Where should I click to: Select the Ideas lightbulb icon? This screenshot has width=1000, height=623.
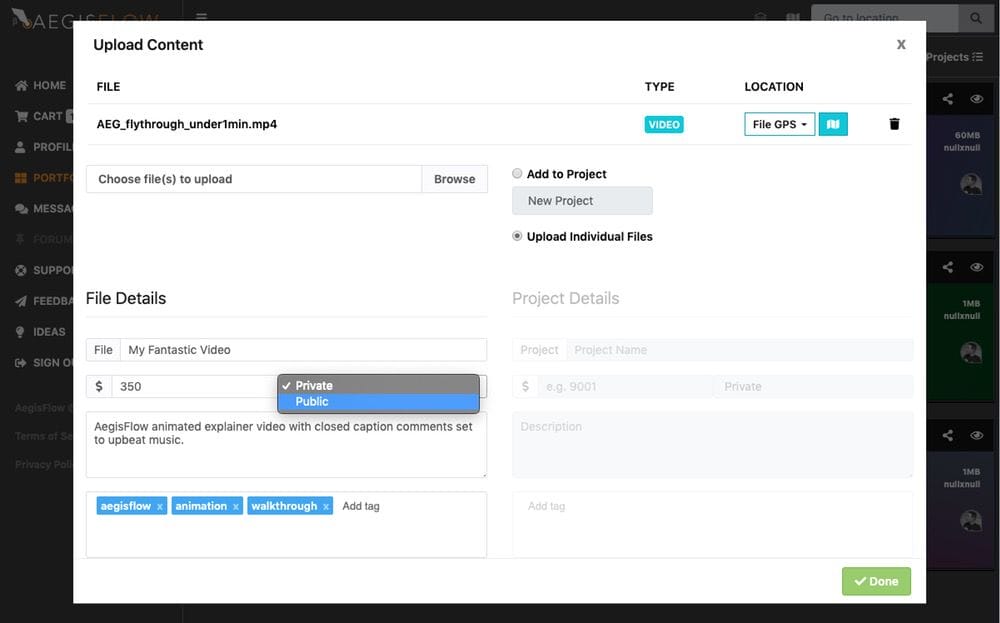point(20,331)
